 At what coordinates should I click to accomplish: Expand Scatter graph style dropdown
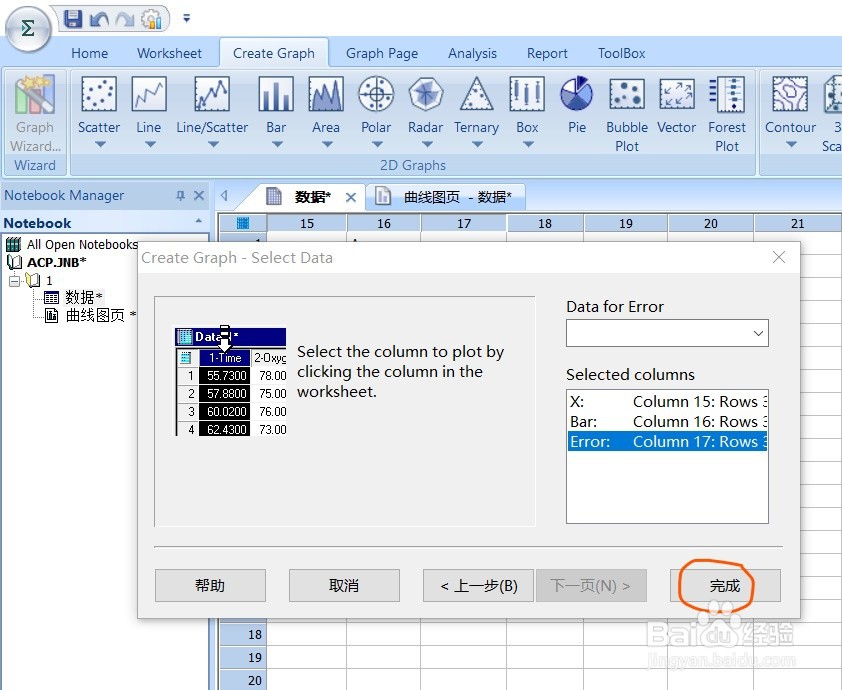pyautogui.click(x=100, y=144)
